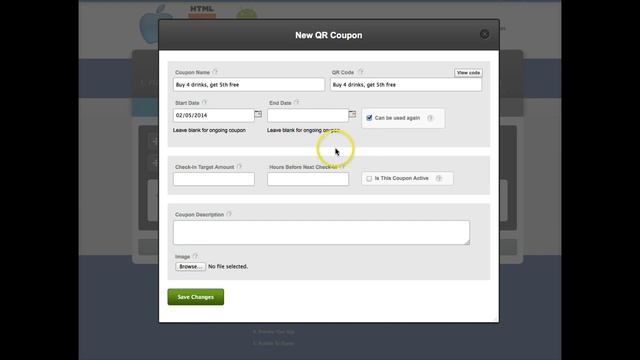Click the New QR Coupon title
The image size is (640, 360).
329,35
